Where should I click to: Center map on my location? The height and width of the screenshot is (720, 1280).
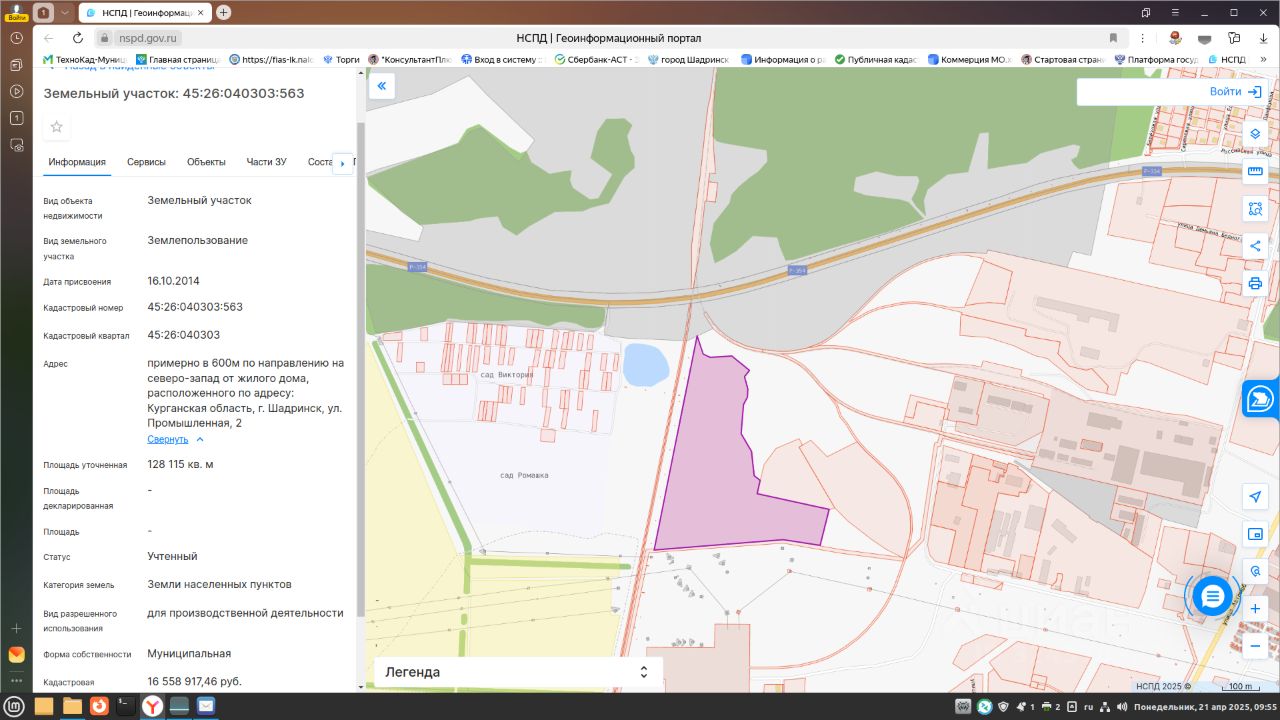1255,497
